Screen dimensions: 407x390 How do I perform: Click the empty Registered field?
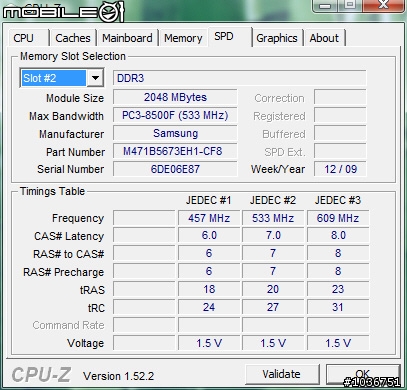(340, 115)
